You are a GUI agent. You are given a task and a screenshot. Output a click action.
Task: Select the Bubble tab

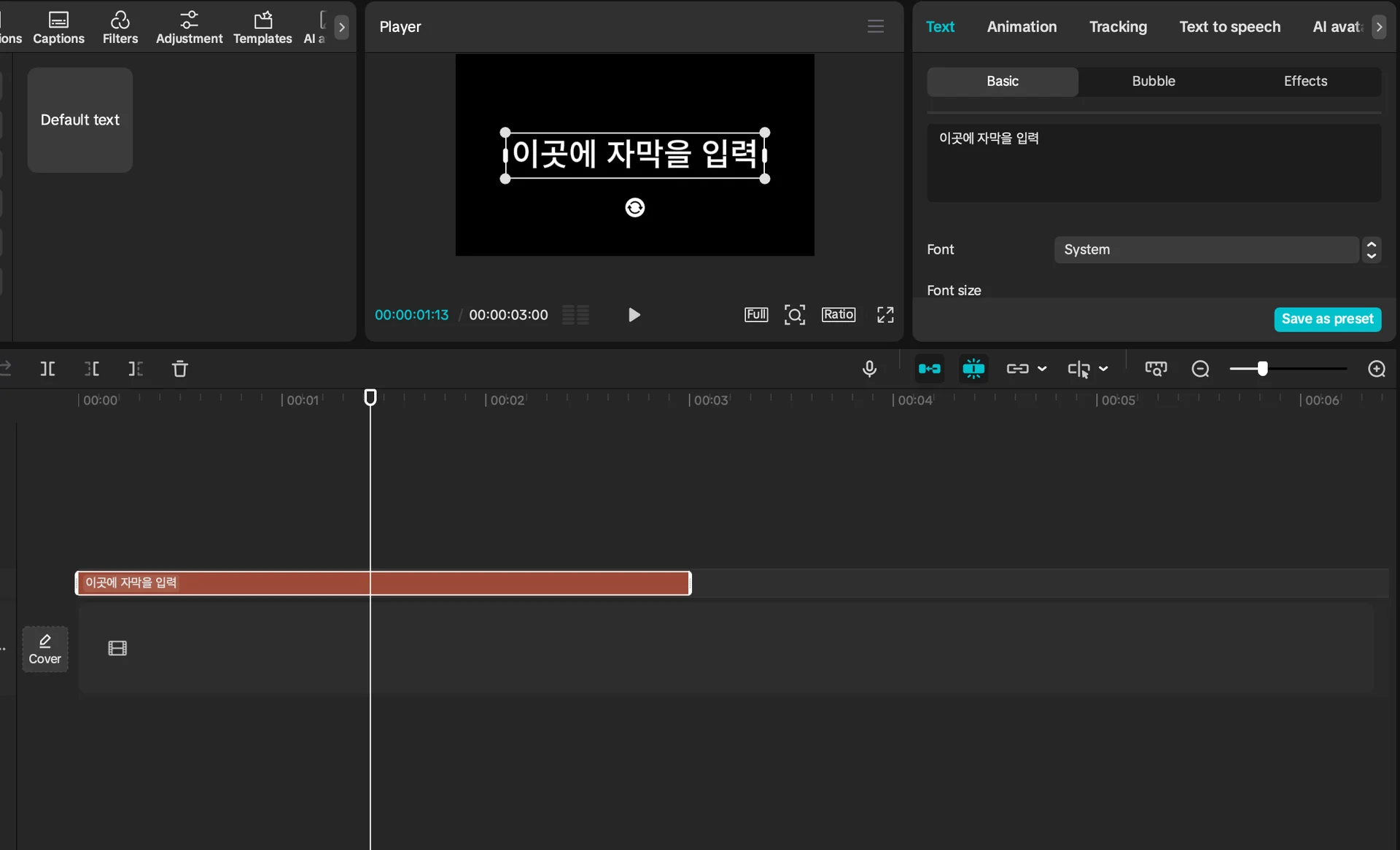[x=1154, y=82]
